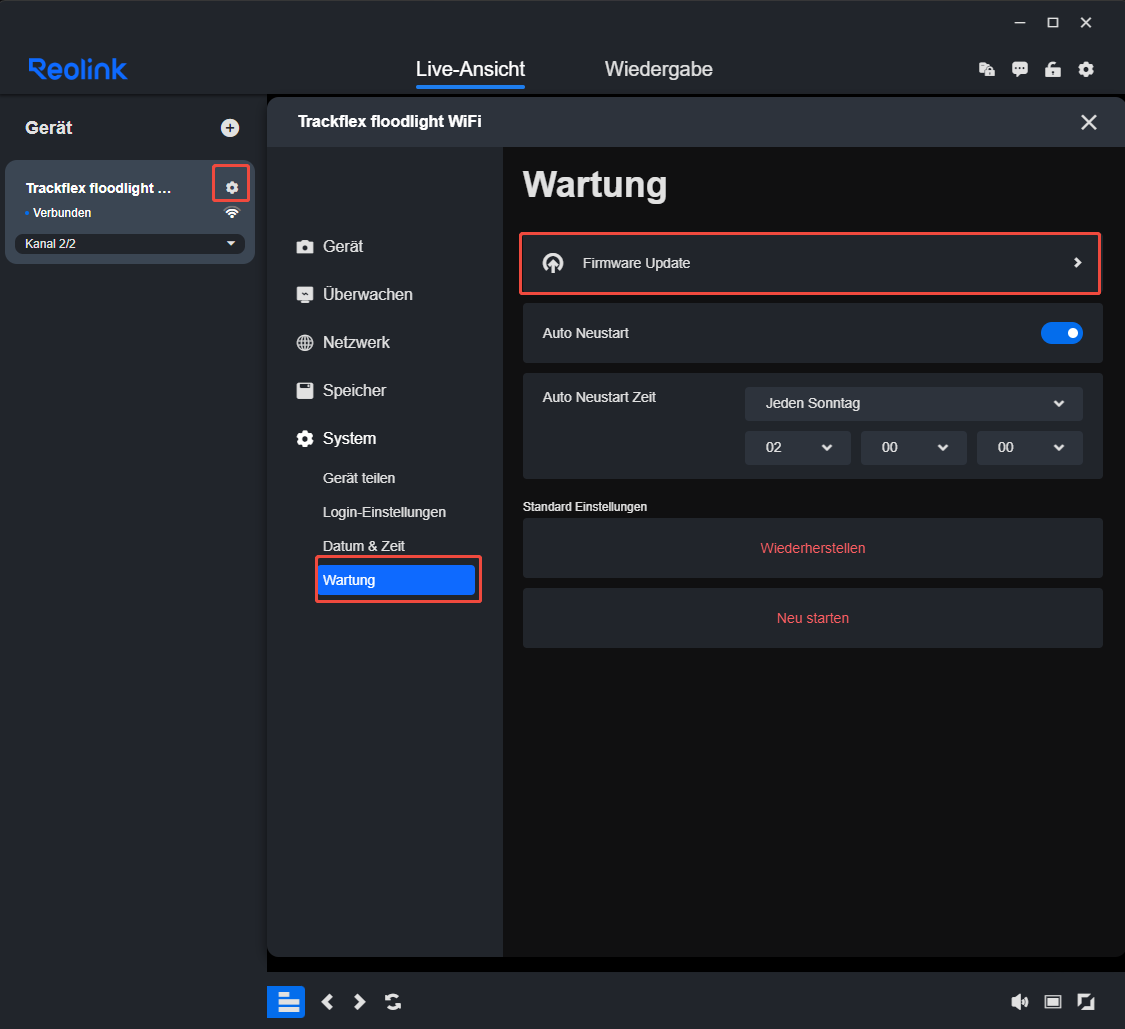Go to previous page with left arrow

click(x=327, y=1002)
